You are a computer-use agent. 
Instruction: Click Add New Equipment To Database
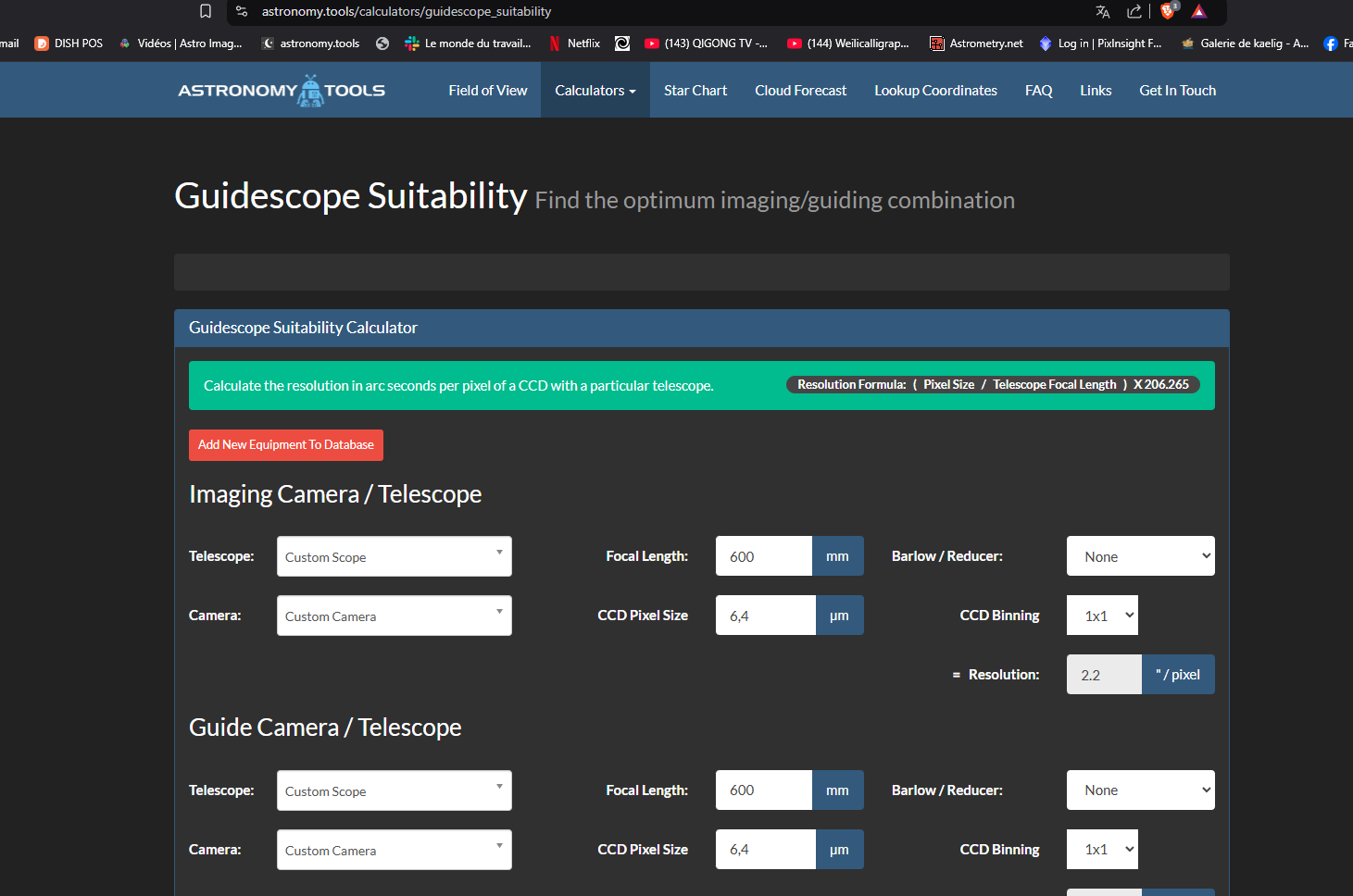286,445
